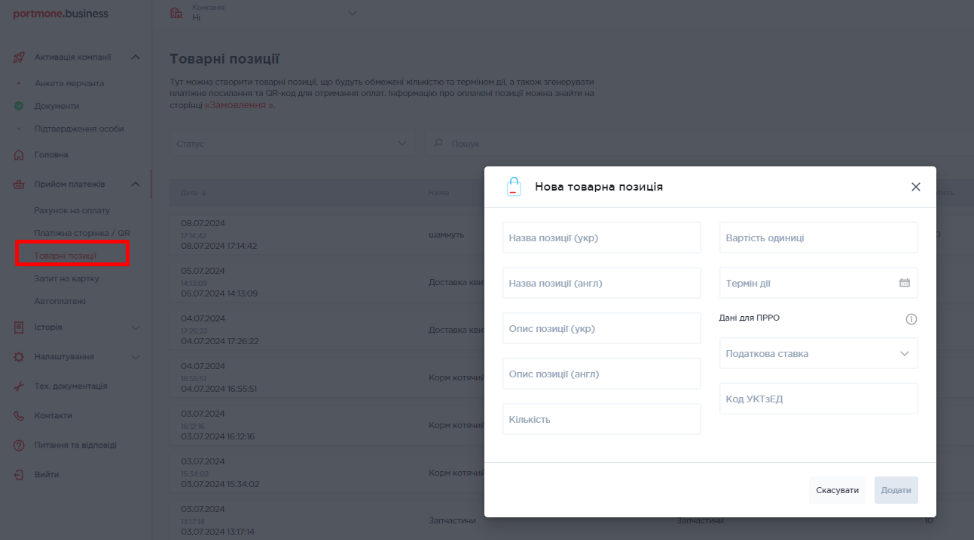Click the gear icon beside Налаштування
The height and width of the screenshot is (540, 974).
[x=19, y=357]
